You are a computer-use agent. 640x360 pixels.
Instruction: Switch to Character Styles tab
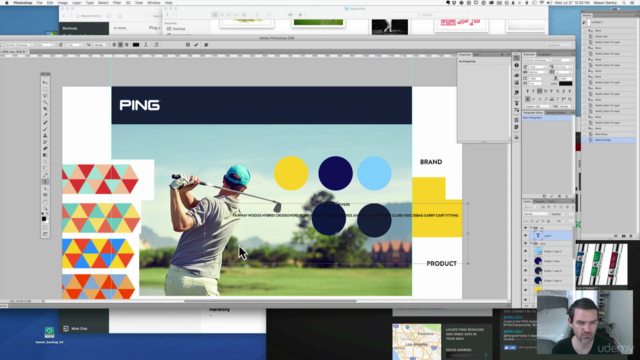[556, 113]
